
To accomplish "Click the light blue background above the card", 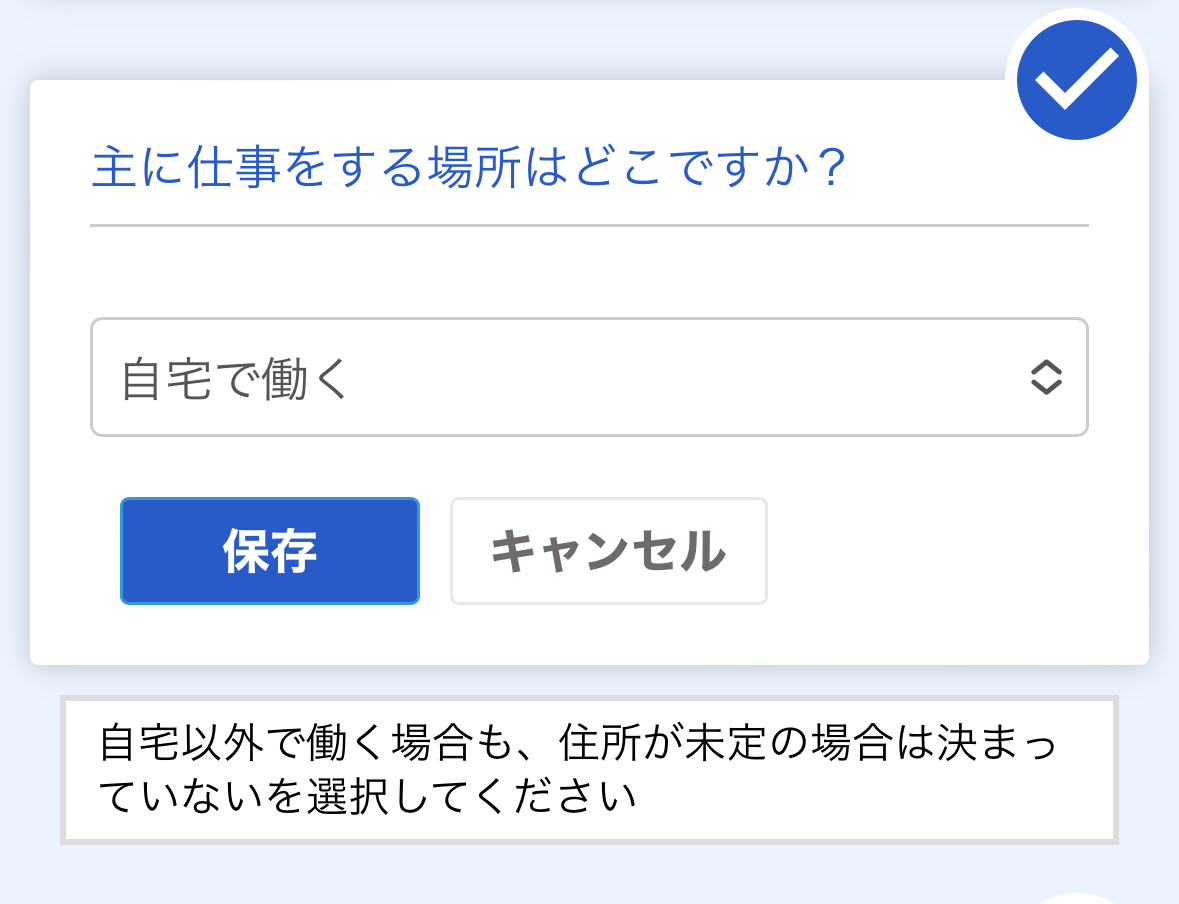I will pyautogui.click(x=500, y=40).
